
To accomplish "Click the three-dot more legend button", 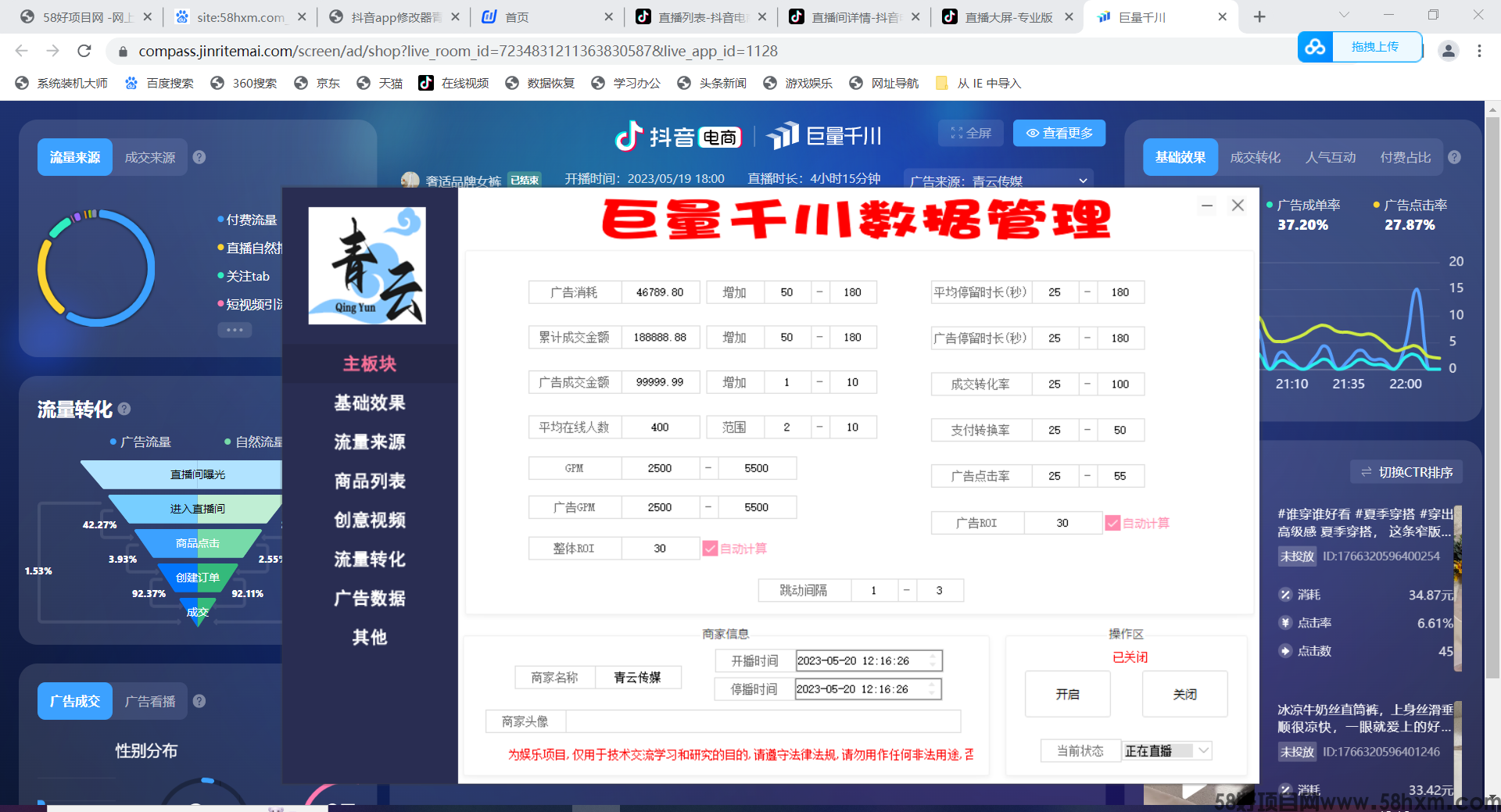I will (x=235, y=330).
